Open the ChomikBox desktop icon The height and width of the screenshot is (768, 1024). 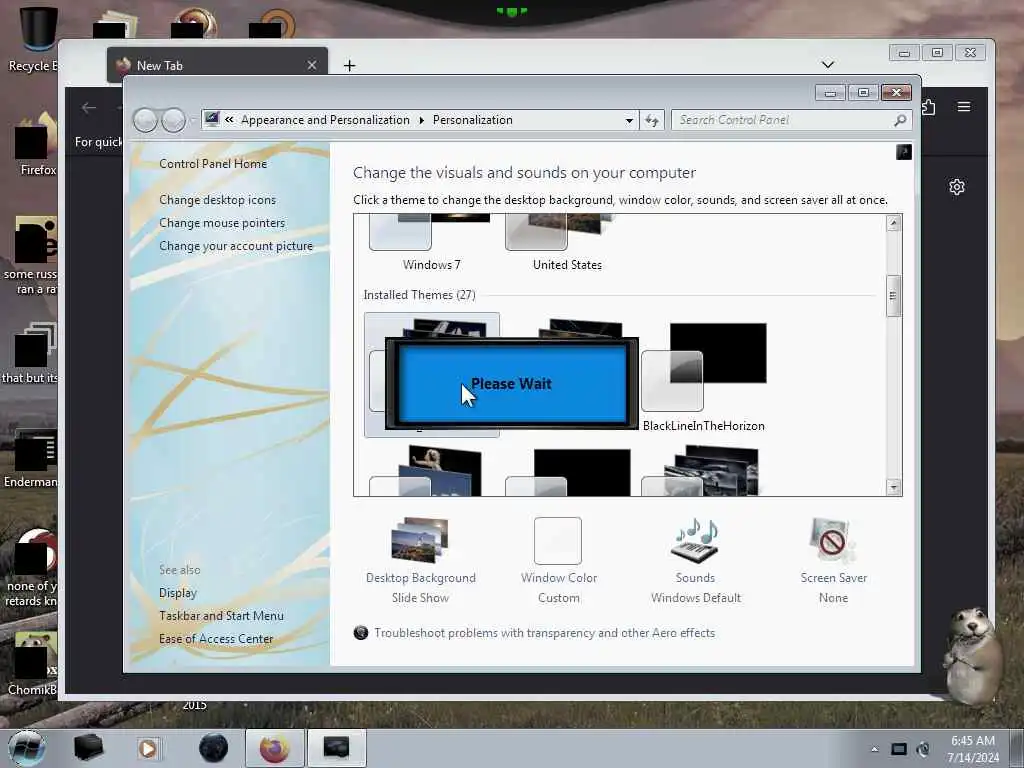click(33, 664)
